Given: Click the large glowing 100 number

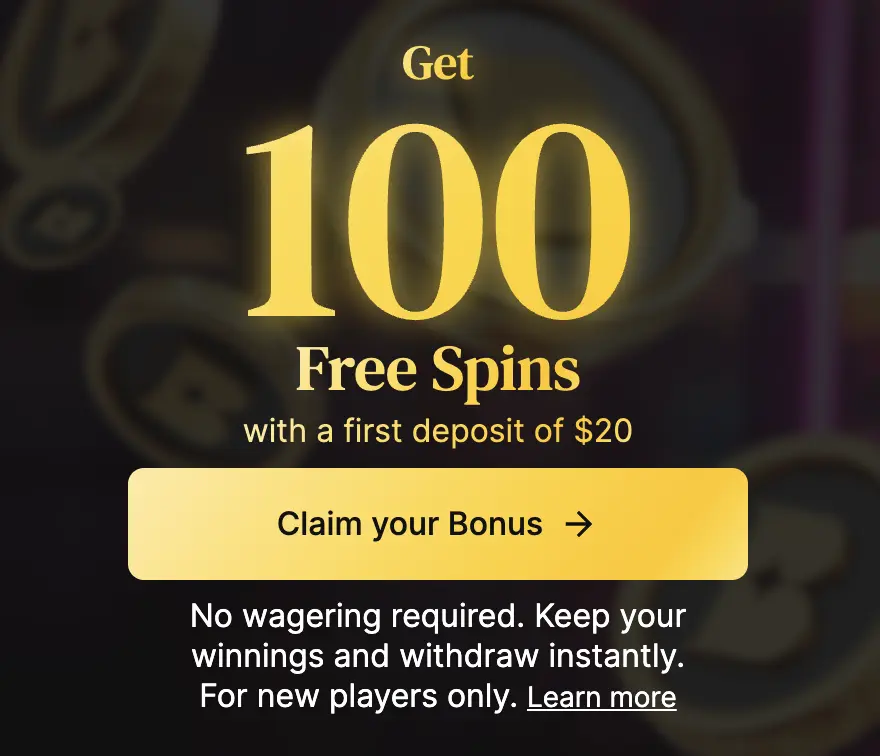Looking at the screenshot, I should point(438,220).
